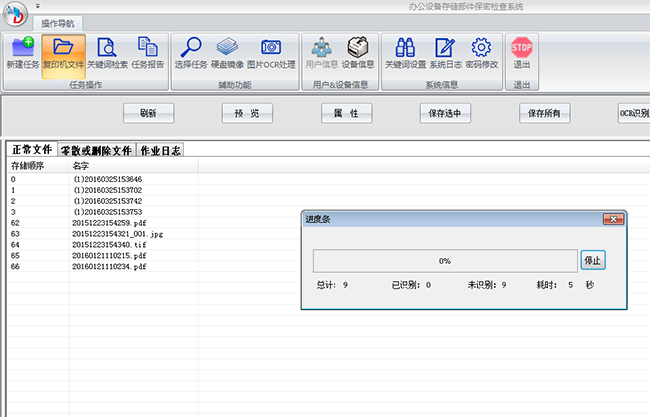Click the 保存选中 (Save Selected) button

click(445, 113)
